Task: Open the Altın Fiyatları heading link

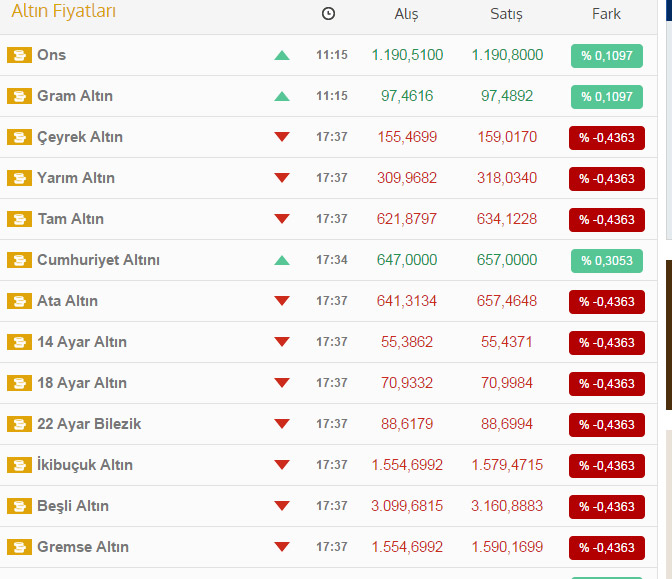Action: click(63, 12)
